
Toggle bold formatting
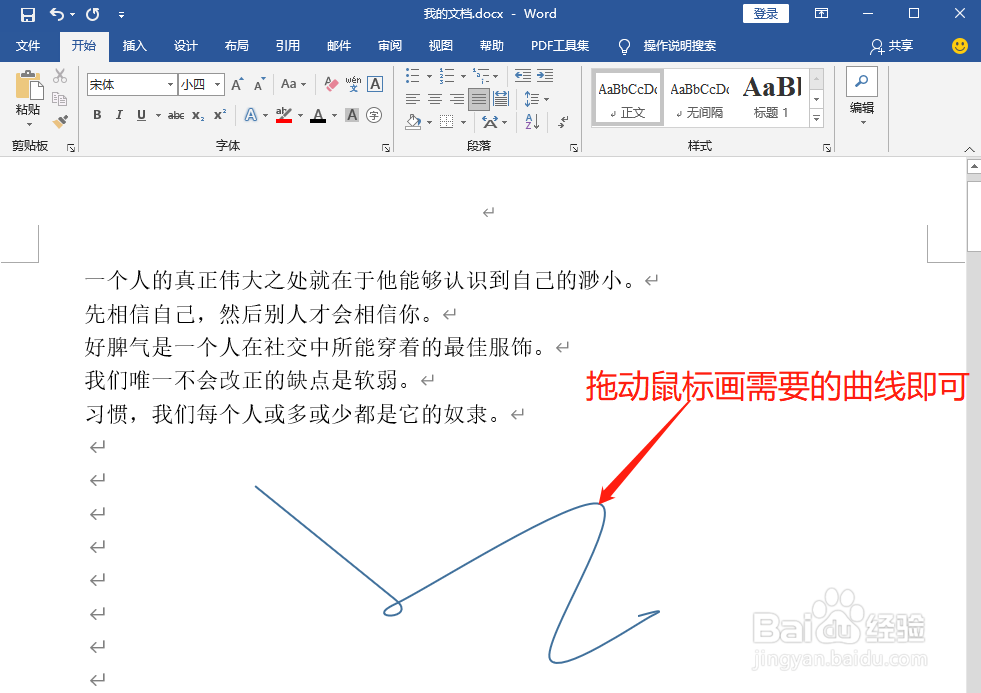coord(97,115)
